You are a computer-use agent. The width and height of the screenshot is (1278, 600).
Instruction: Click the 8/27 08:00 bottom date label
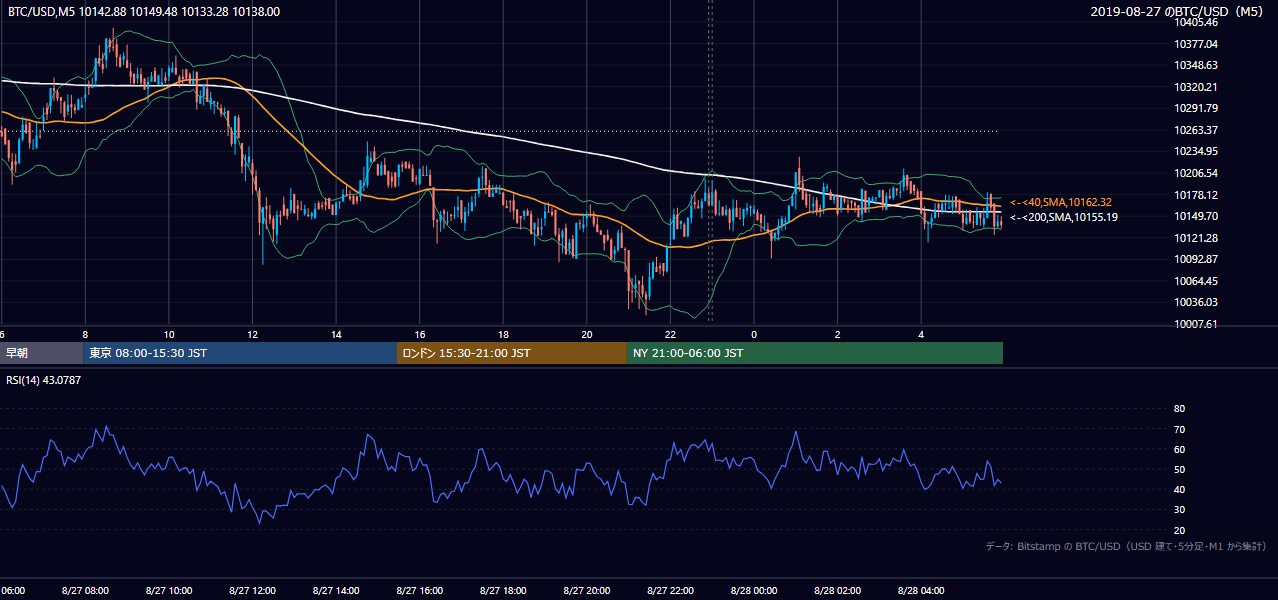(85, 591)
